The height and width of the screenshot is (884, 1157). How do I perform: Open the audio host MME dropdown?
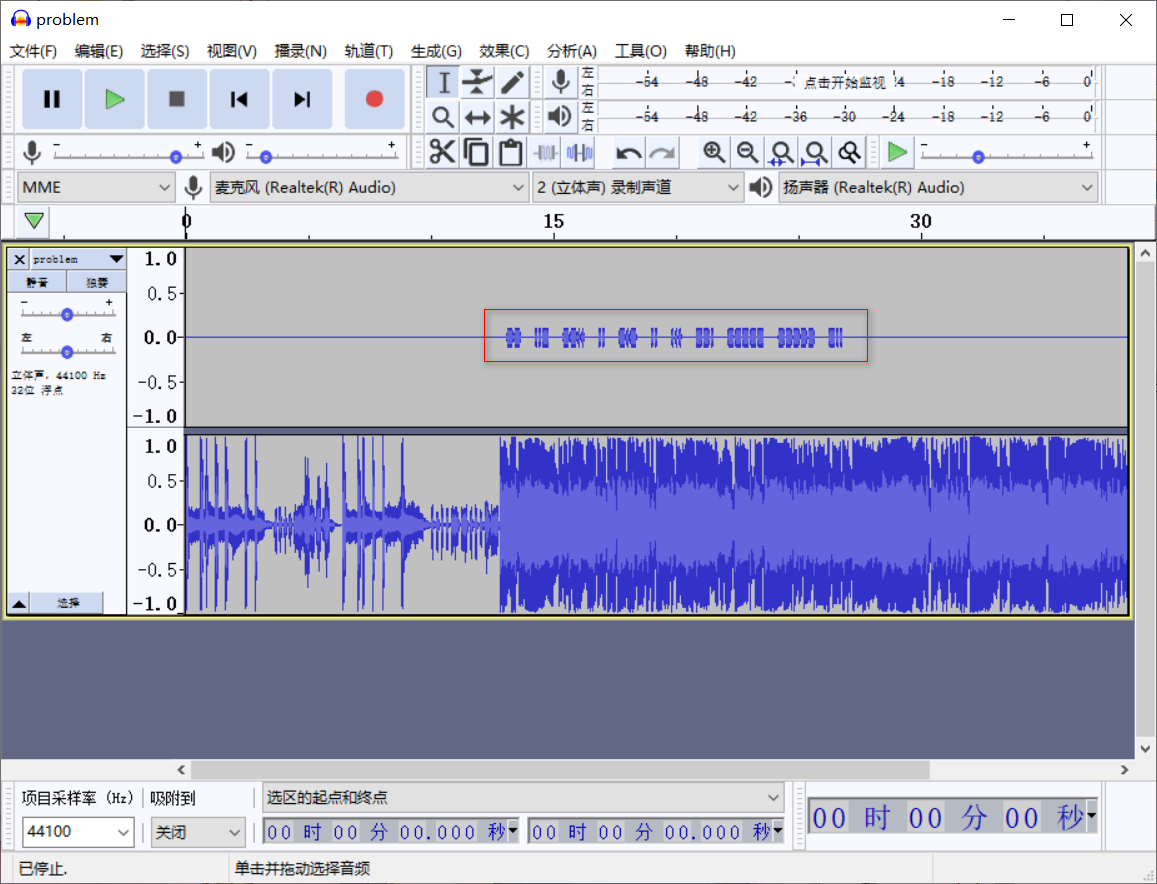pyautogui.click(x=95, y=187)
